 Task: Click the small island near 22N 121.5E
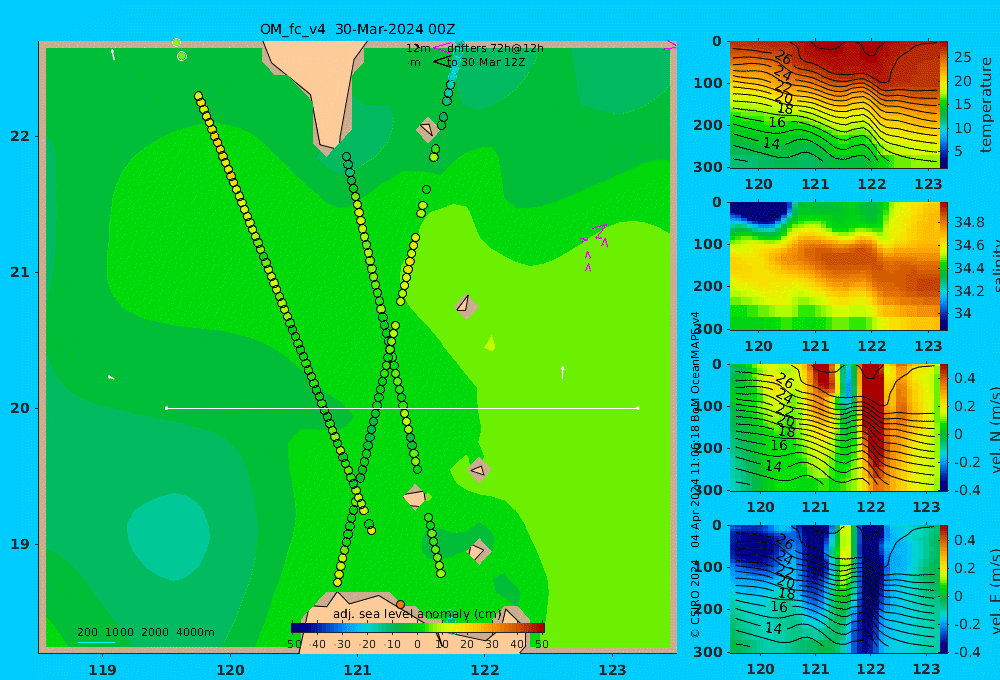[427, 129]
